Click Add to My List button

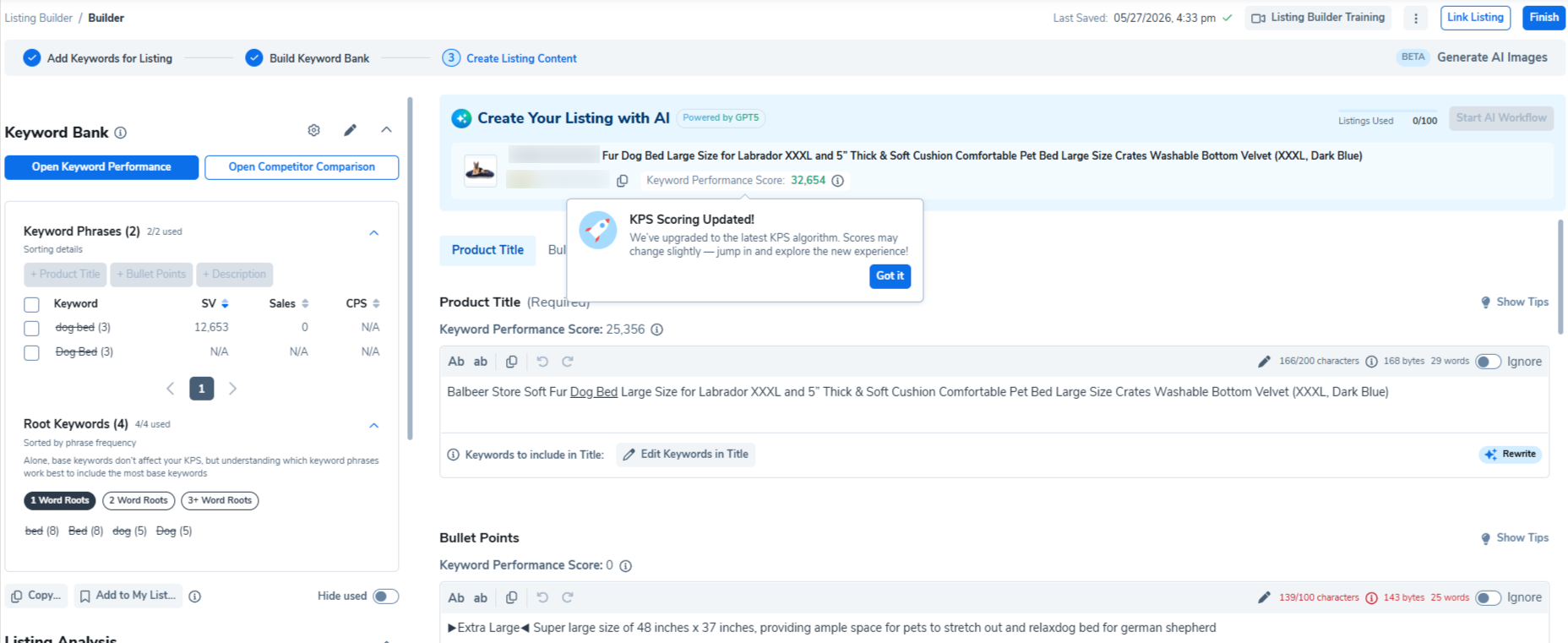128,596
